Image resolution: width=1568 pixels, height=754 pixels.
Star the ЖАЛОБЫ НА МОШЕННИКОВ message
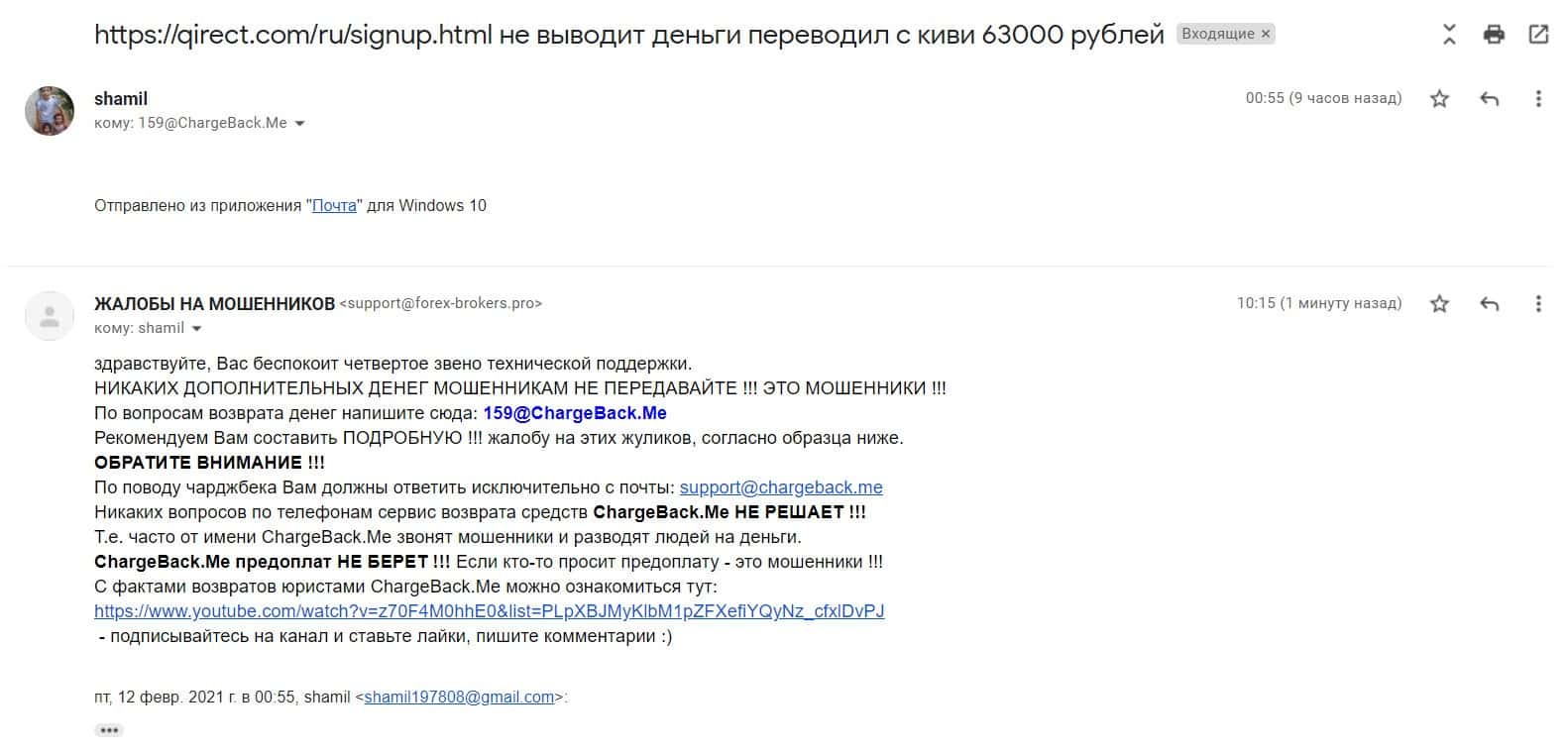1439,303
